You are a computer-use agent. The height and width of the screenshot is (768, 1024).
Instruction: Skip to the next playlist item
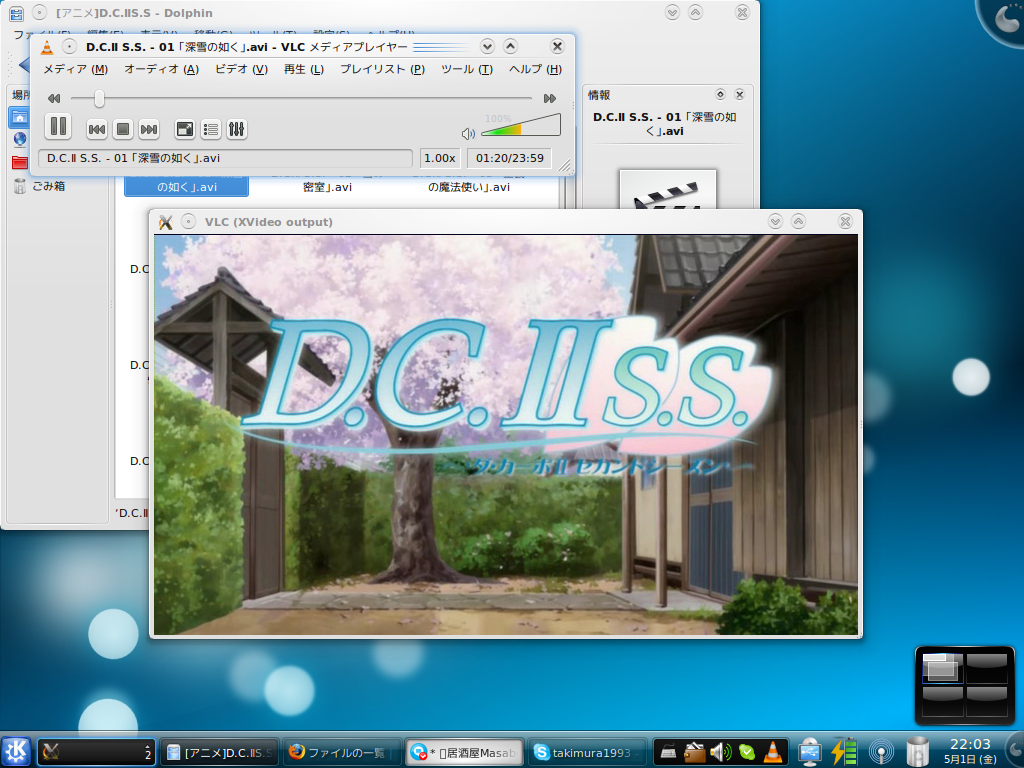click(x=149, y=129)
